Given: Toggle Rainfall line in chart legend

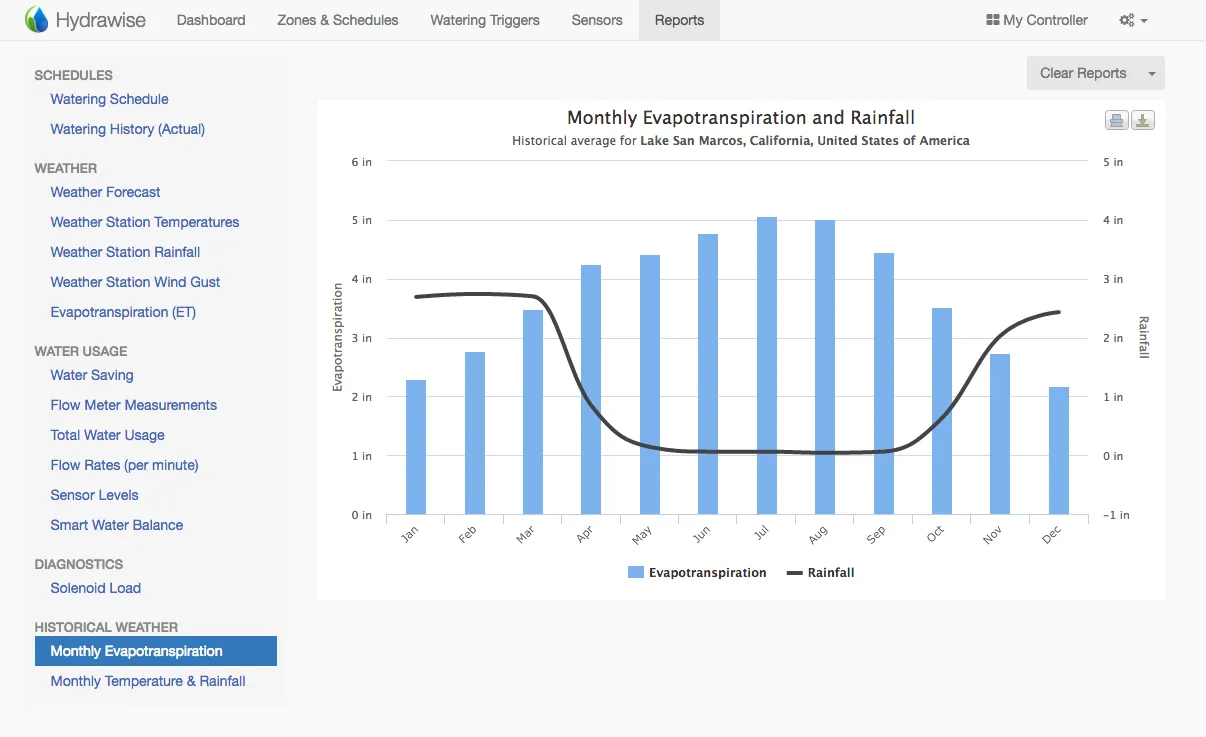Looking at the screenshot, I should pyautogui.click(x=820, y=573).
